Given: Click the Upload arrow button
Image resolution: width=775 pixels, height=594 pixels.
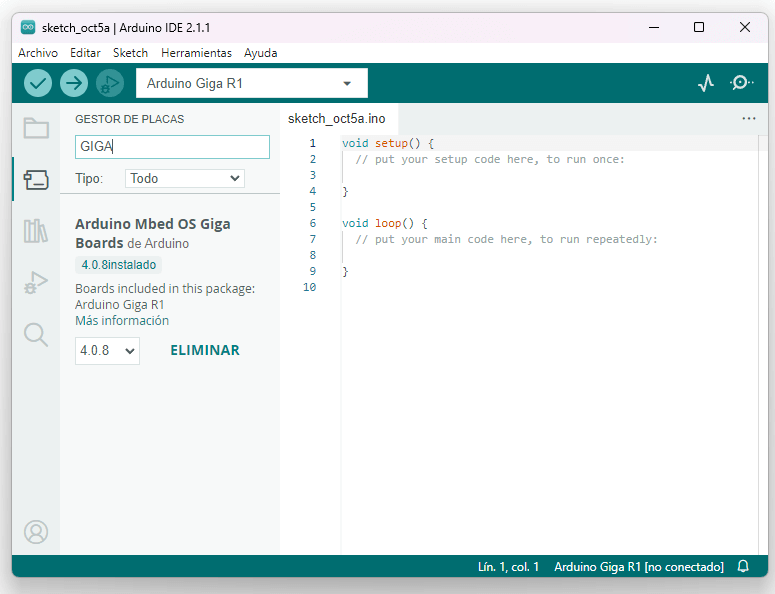Looking at the screenshot, I should [x=74, y=83].
